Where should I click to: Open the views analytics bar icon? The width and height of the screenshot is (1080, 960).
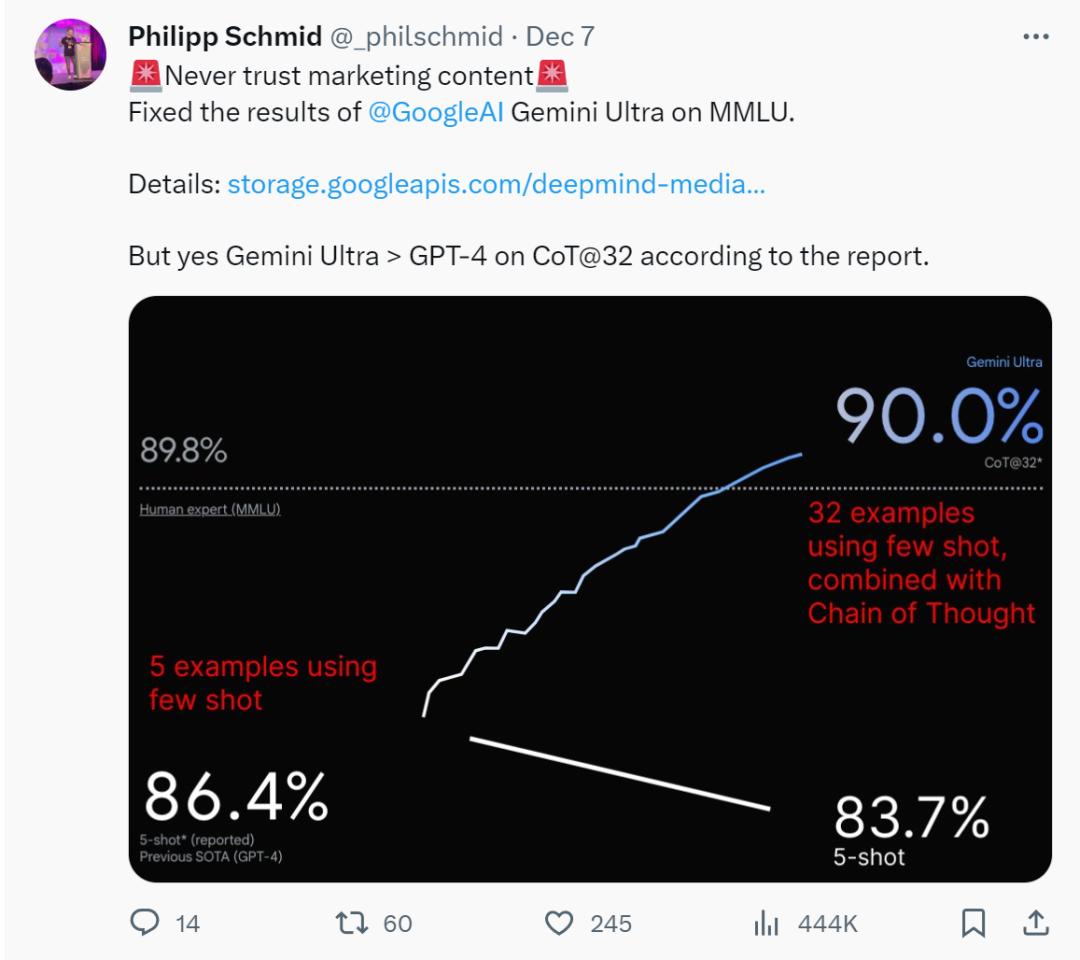click(766, 922)
